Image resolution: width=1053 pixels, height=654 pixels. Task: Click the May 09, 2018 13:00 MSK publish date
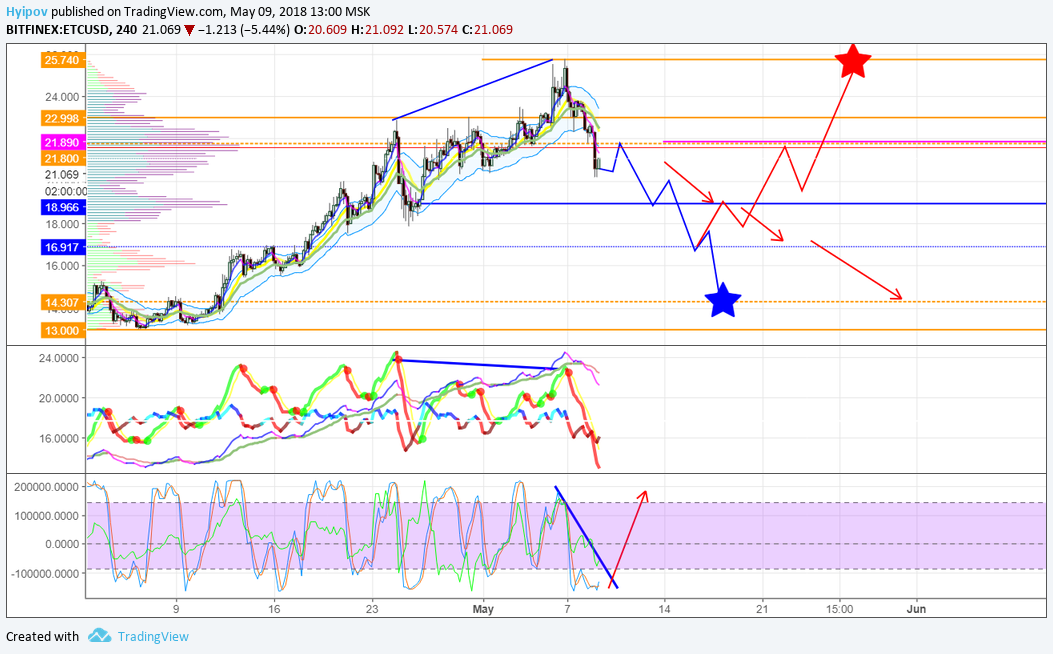300,11
